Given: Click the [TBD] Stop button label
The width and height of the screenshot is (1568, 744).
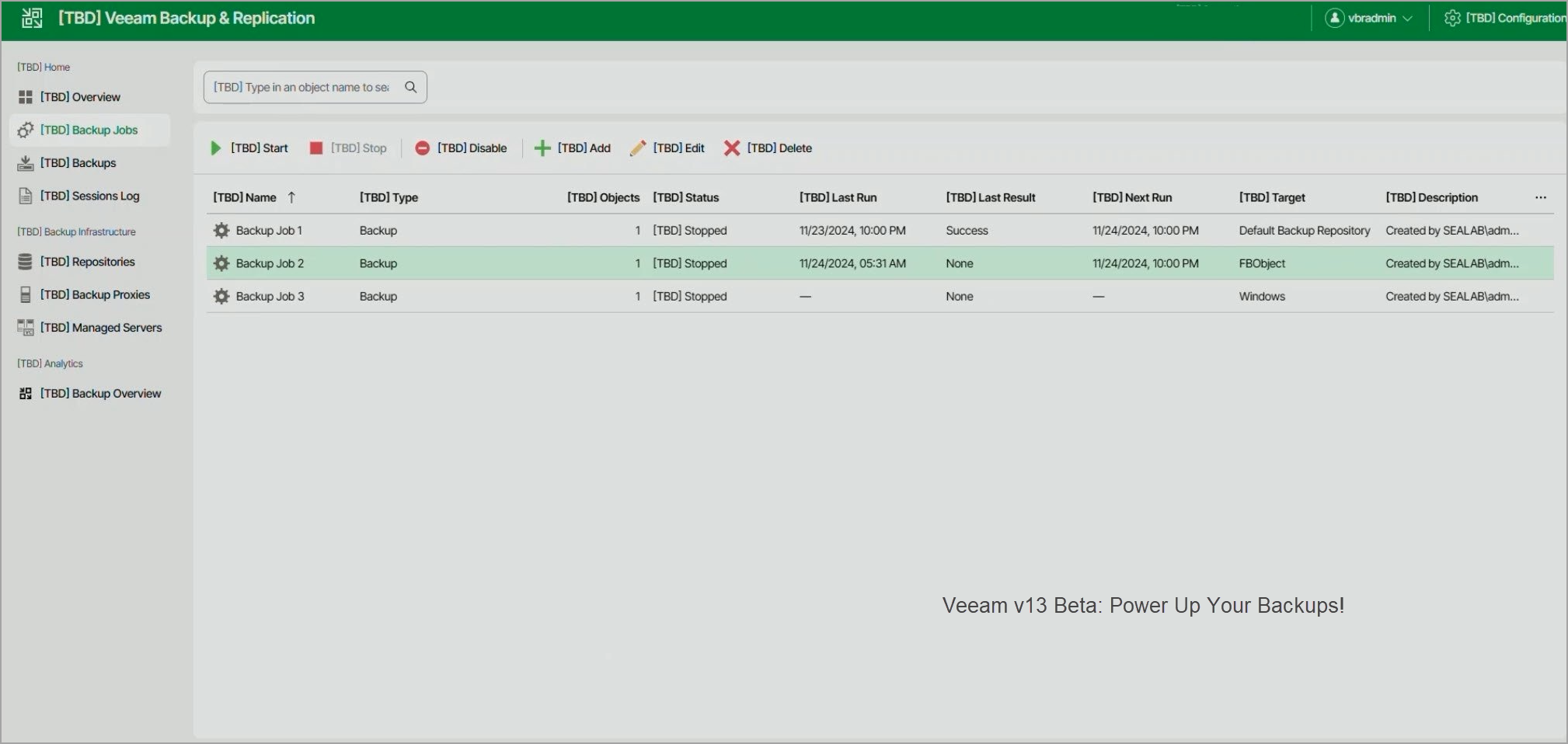Looking at the screenshot, I should click(x=358, y=148).
